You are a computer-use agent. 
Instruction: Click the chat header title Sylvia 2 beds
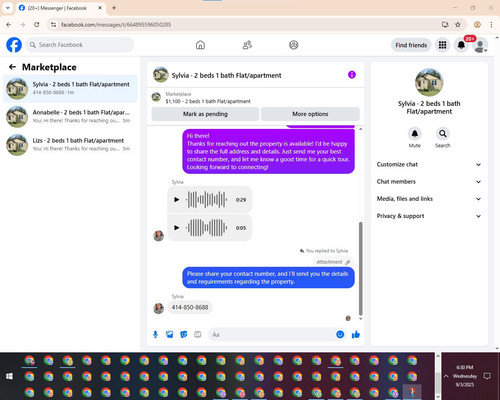tap(226, 75)
